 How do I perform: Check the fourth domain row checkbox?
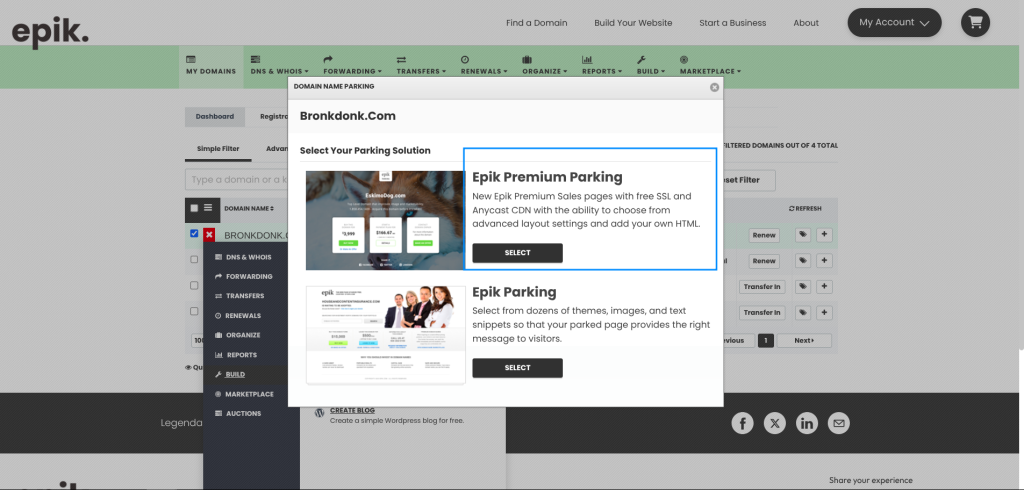[x=194, y=311]
